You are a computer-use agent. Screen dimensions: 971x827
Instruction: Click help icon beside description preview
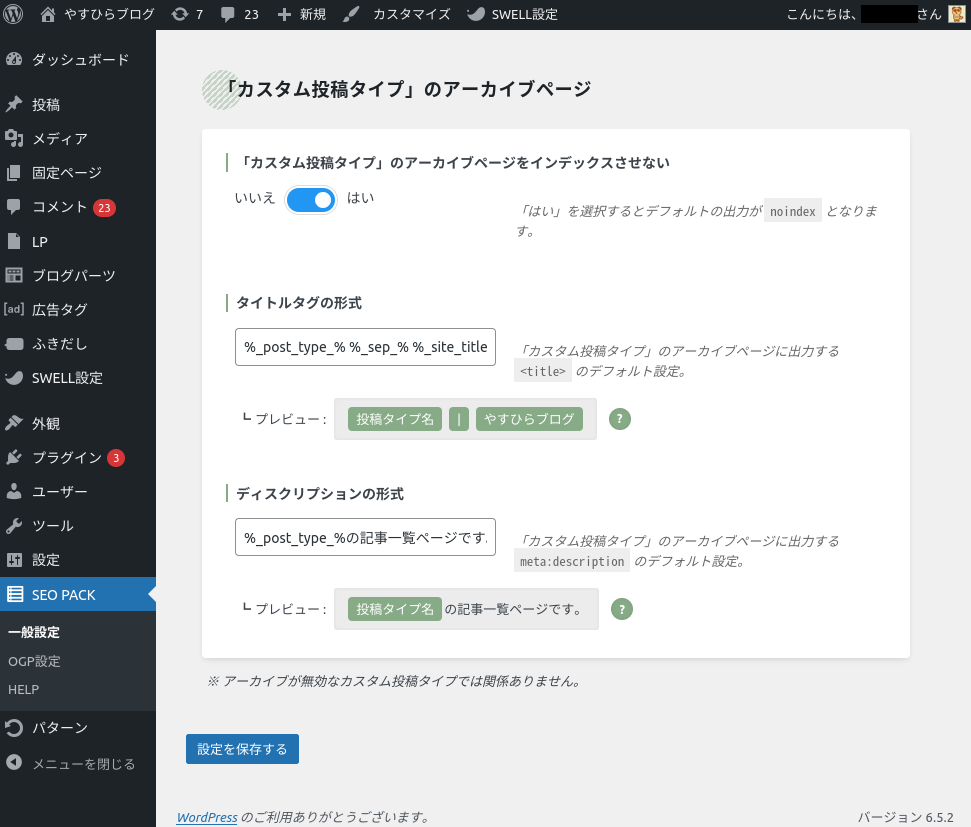pos(622,609)
